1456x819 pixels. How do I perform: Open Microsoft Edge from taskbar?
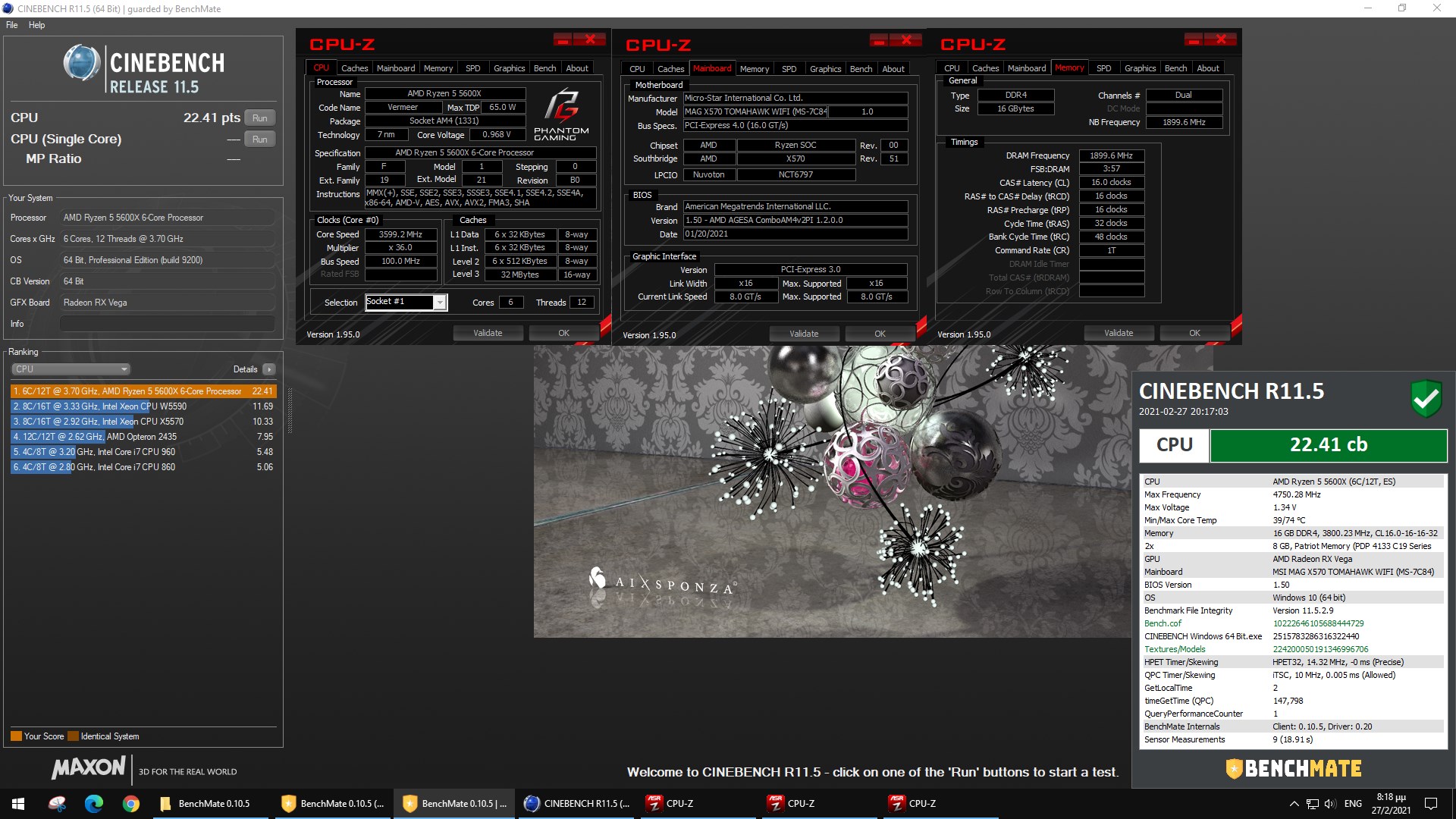[x=94, y=804]
